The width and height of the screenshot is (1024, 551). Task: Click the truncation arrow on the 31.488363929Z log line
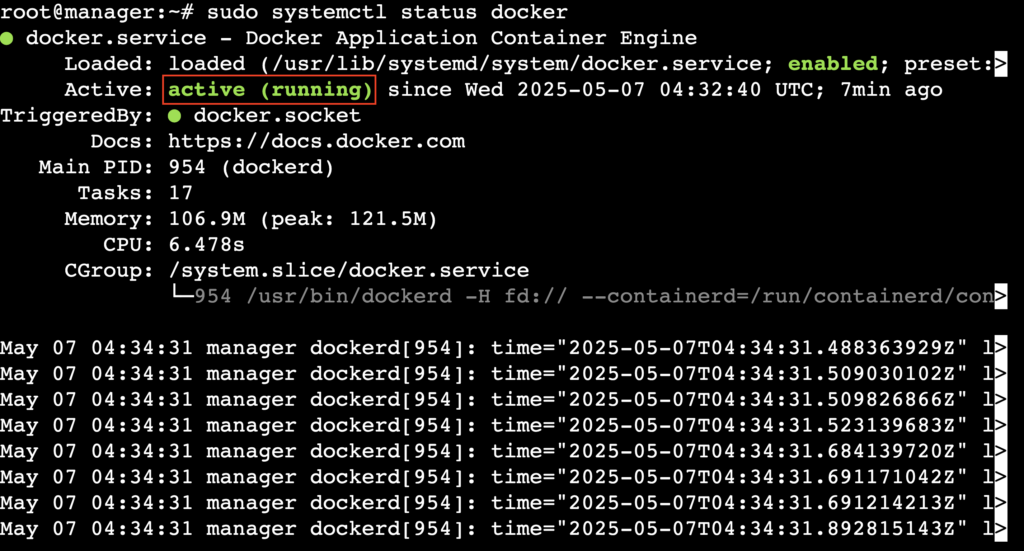click(1000, 348)
